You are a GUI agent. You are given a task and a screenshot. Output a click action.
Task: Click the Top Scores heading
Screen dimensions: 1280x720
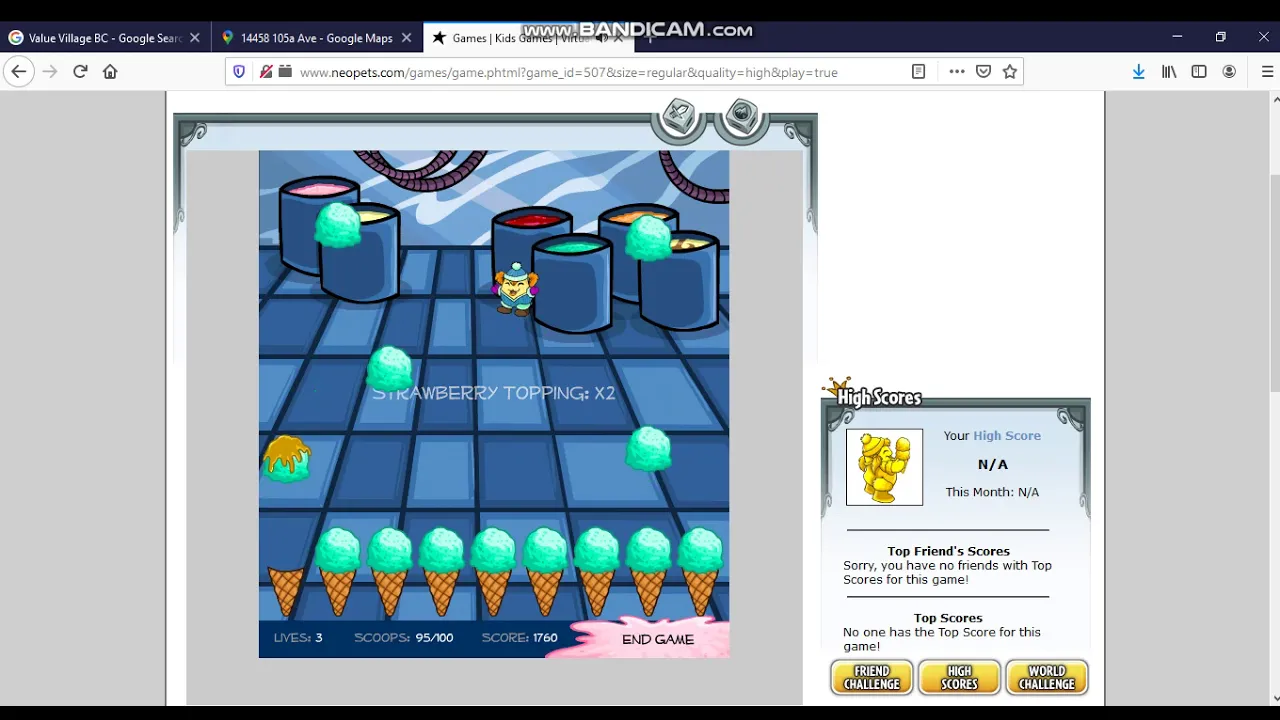948,618
